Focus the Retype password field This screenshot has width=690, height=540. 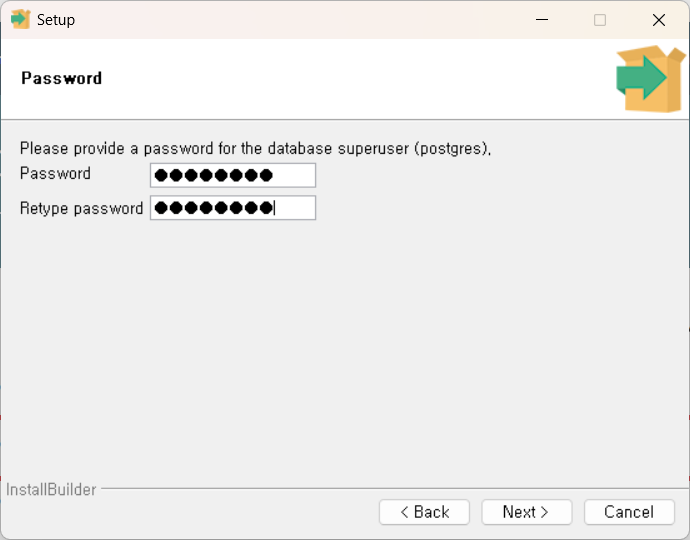coord(233,208)
